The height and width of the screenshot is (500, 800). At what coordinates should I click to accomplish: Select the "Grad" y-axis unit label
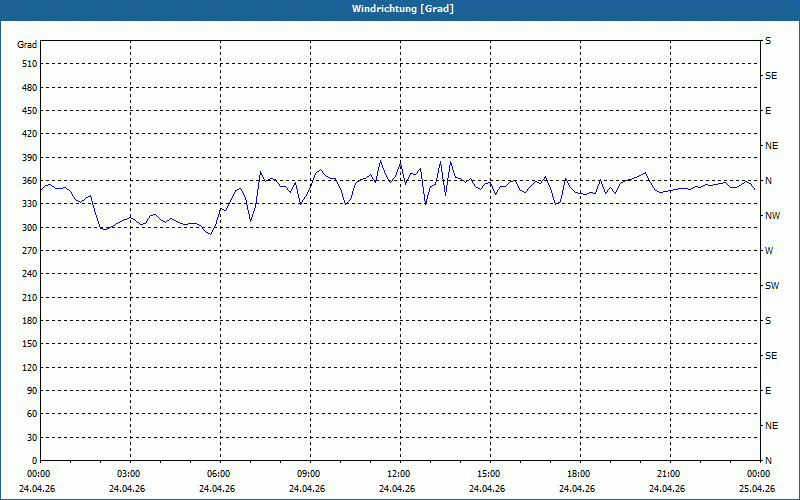pos(27,45)
